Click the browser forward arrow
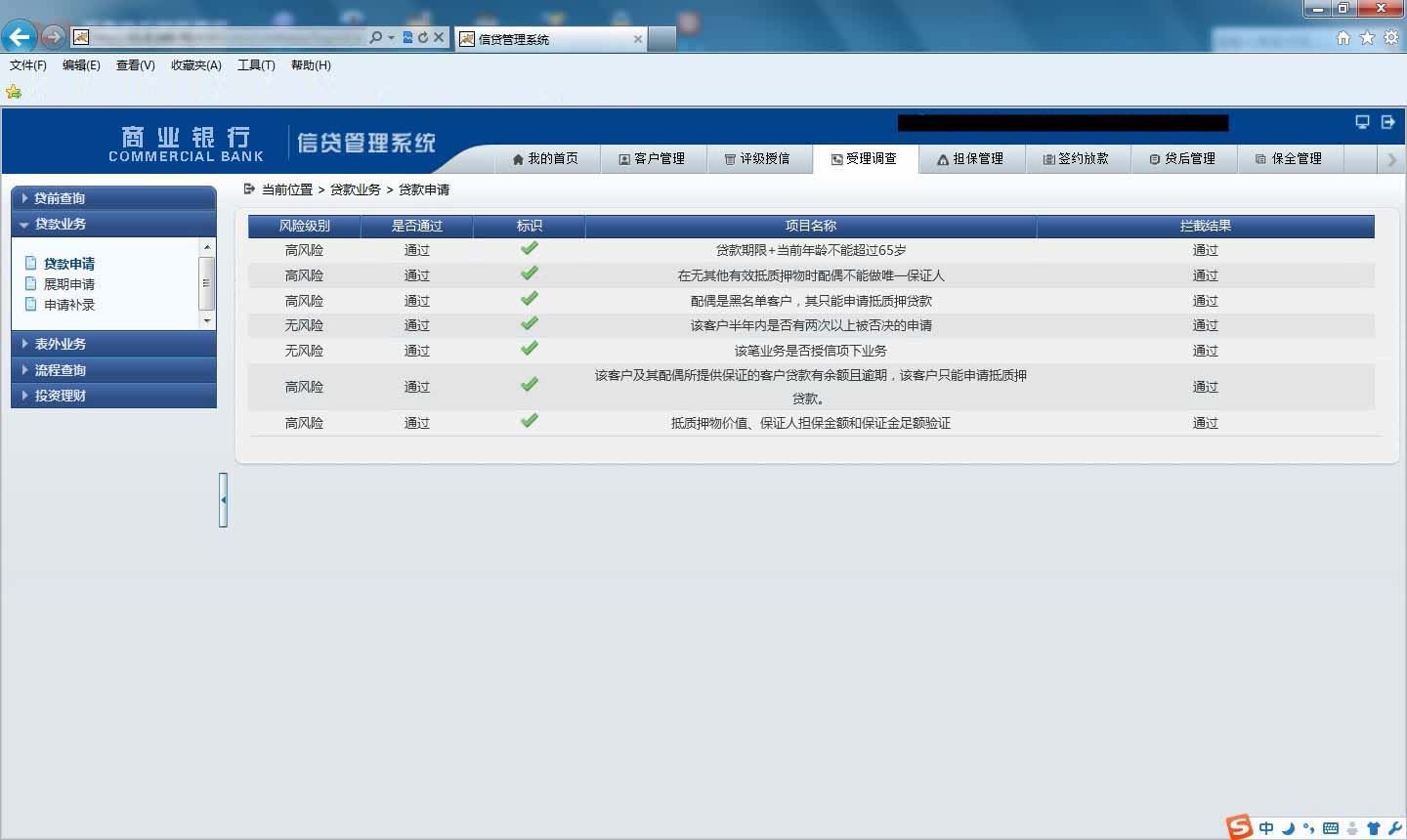 [x=54, y=37]
